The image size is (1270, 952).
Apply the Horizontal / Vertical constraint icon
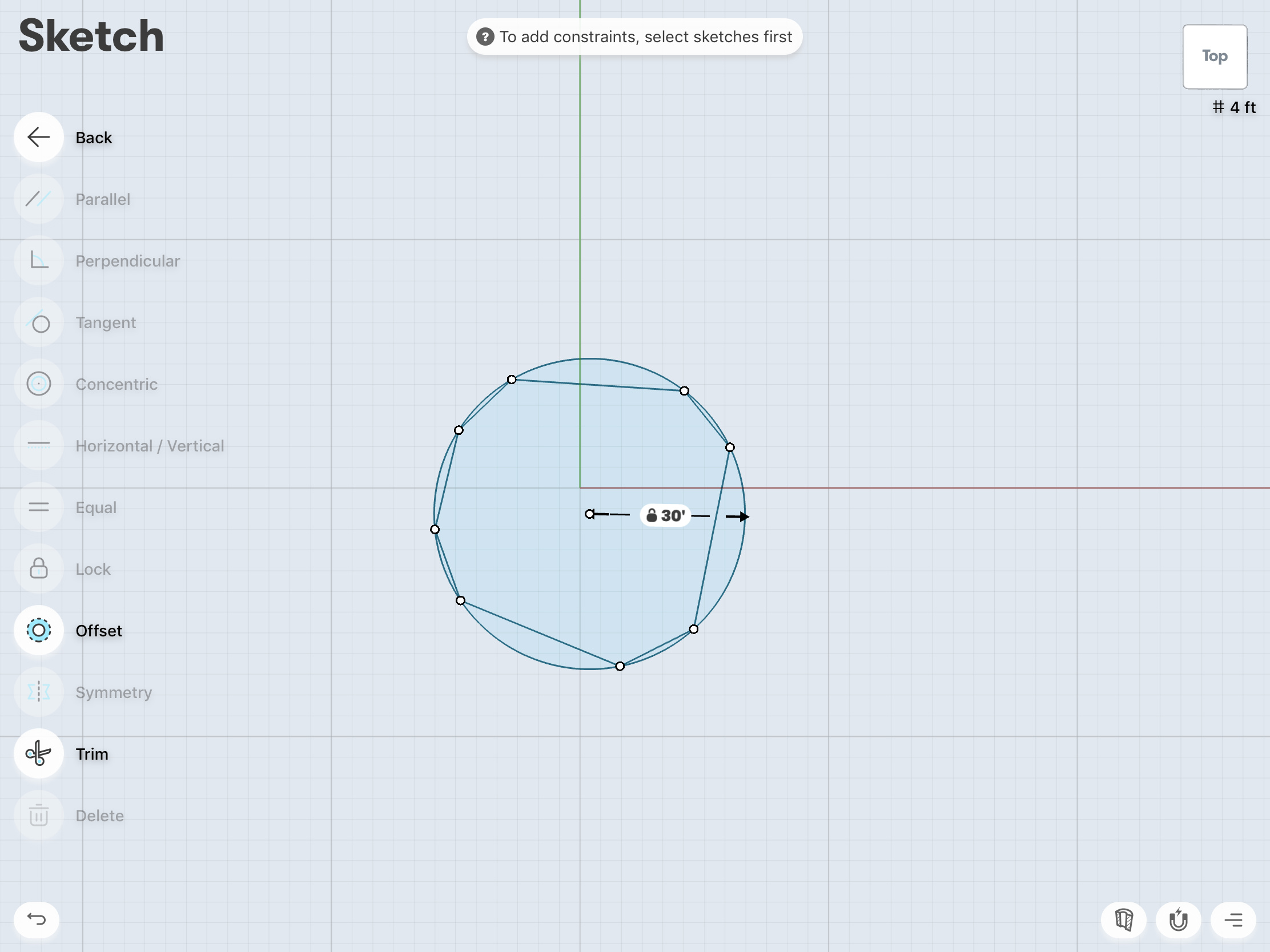click(x=38, y=445)
